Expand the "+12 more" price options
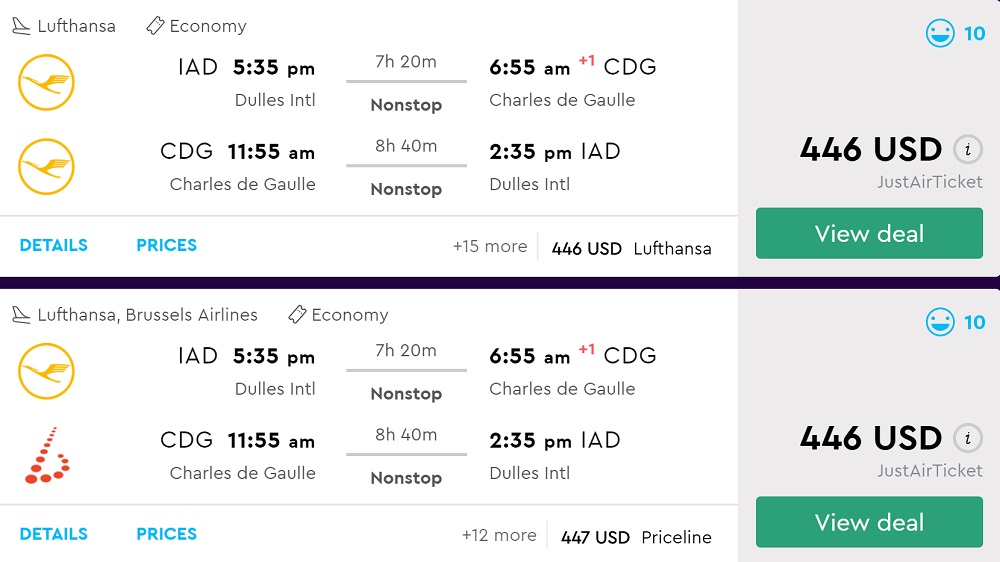Image resolution: width=1000 pixels, height=562 pixels. [498, 535]
